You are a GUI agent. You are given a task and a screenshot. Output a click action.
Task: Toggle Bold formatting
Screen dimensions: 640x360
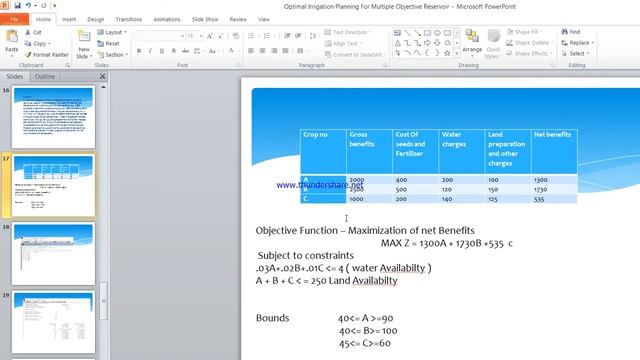pos(139,51)
